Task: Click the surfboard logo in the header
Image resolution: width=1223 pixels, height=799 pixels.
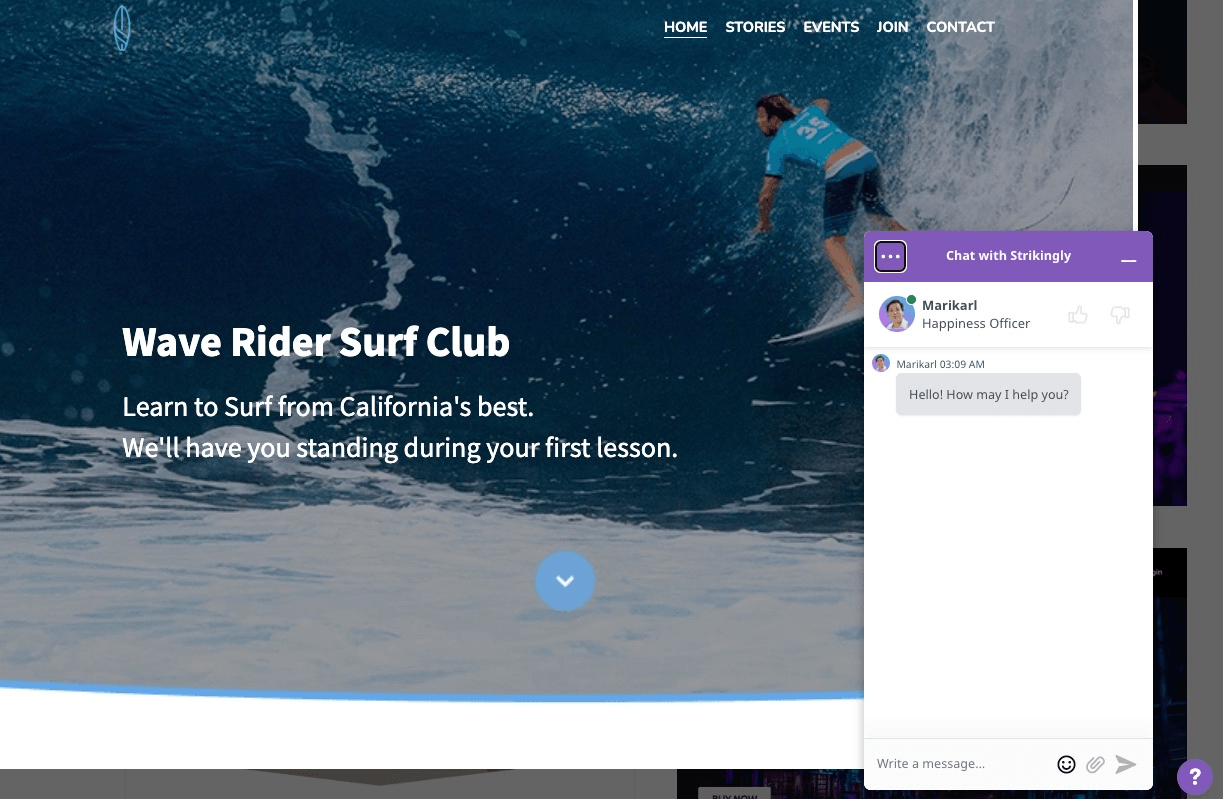Action: tap(121, 28)
